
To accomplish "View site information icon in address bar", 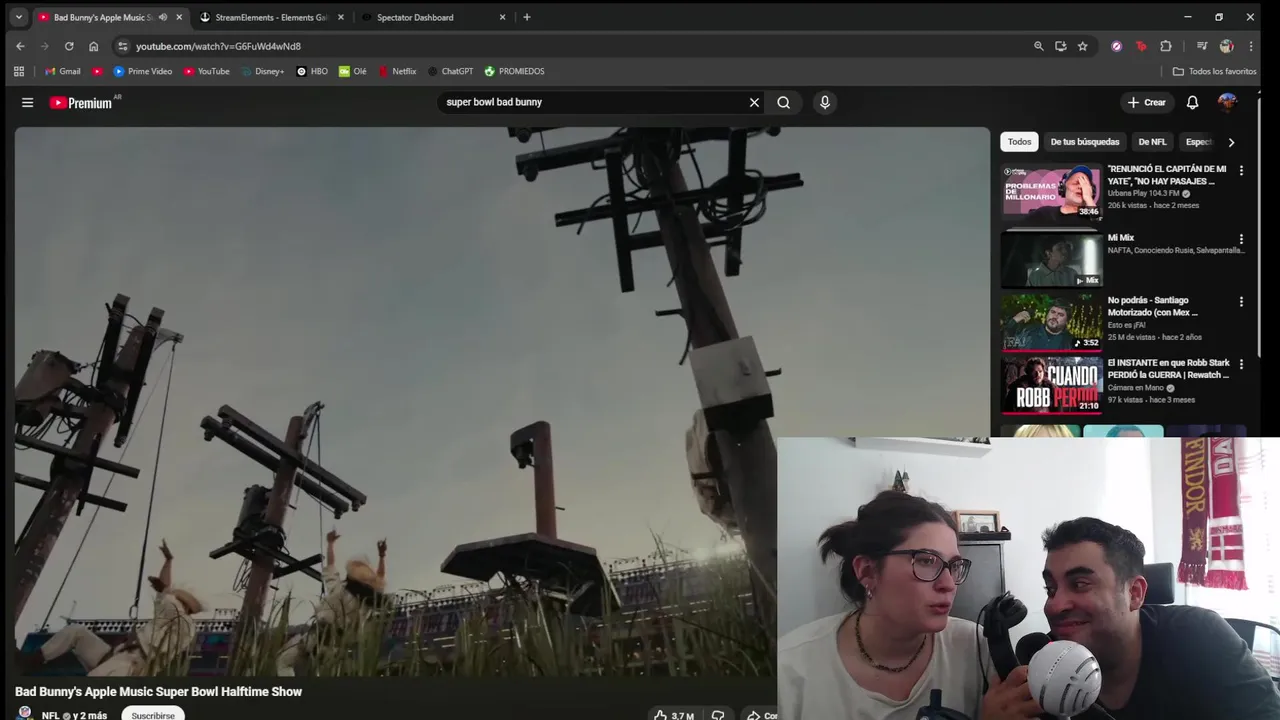I will click(x=122, y=46).
